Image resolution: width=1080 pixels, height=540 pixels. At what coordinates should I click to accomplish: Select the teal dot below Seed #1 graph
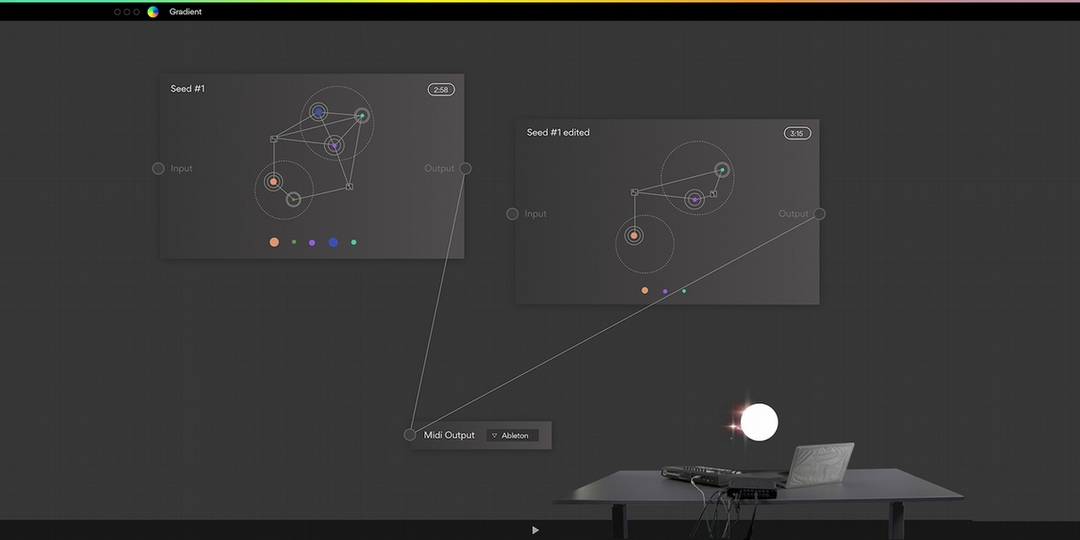(x=354, y=242)
